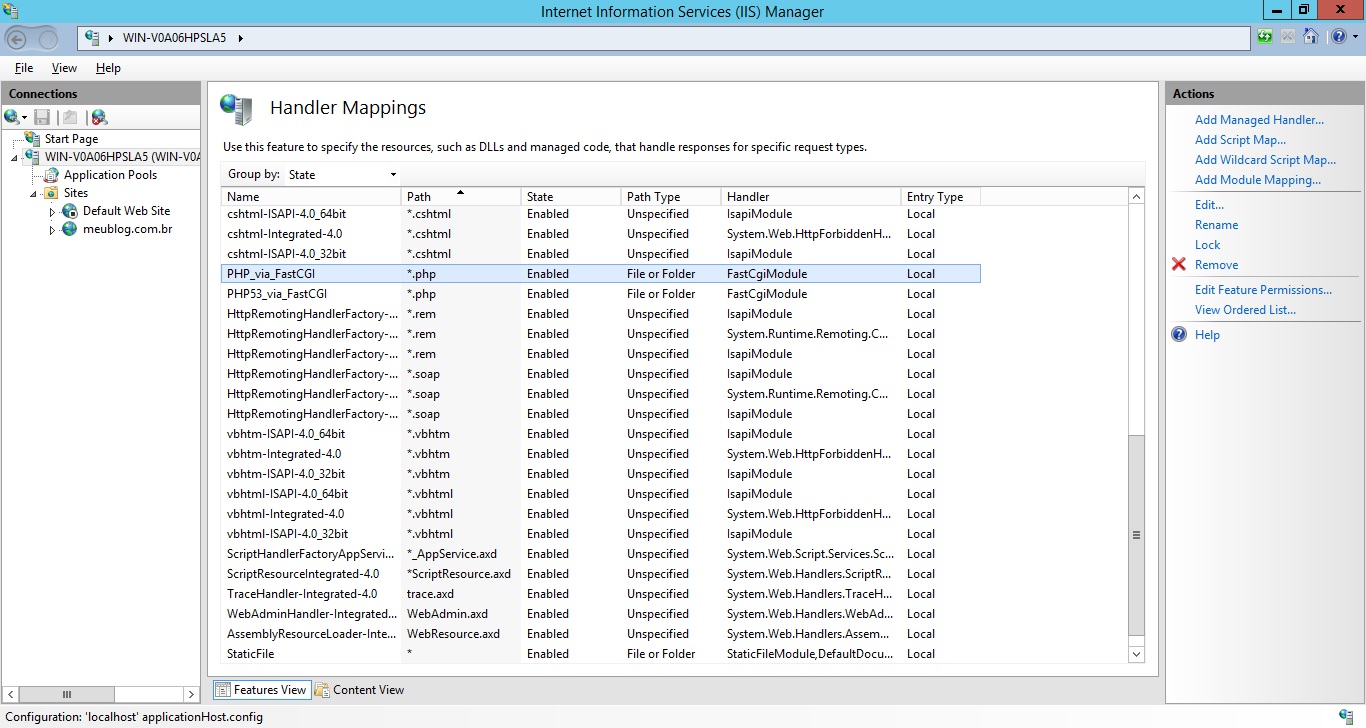The width and height of the screenshot is (1366, 728).
Task: Switch to the Features View tab
Action: click(260, 690)
